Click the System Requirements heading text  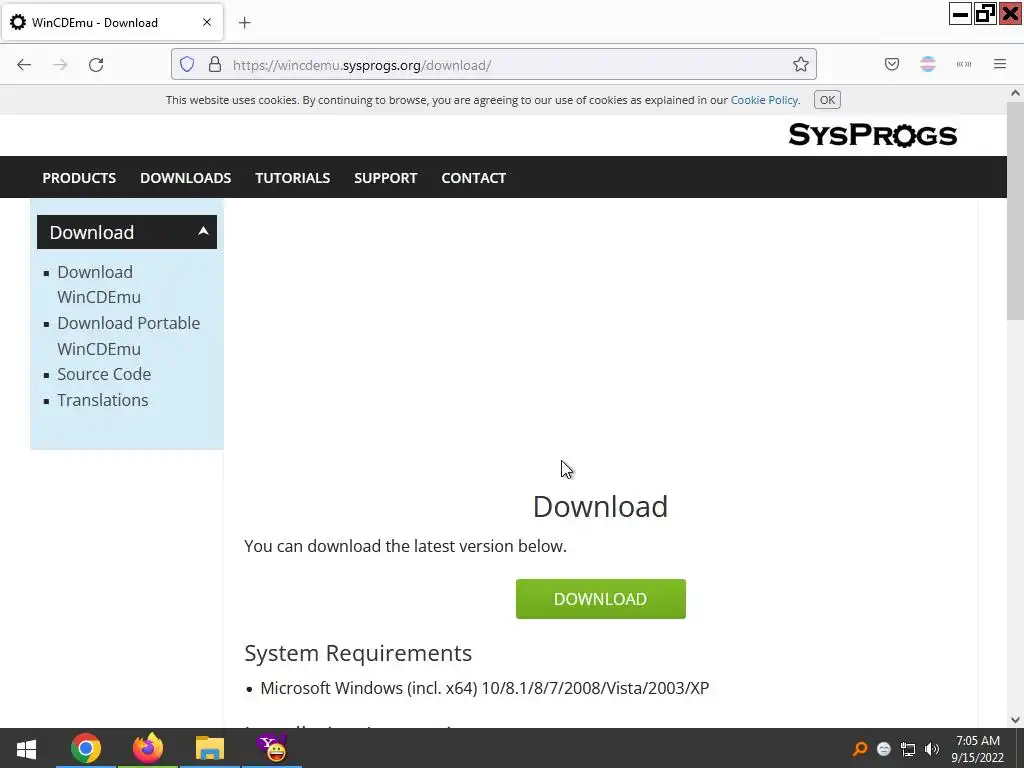tap(358, 653)
